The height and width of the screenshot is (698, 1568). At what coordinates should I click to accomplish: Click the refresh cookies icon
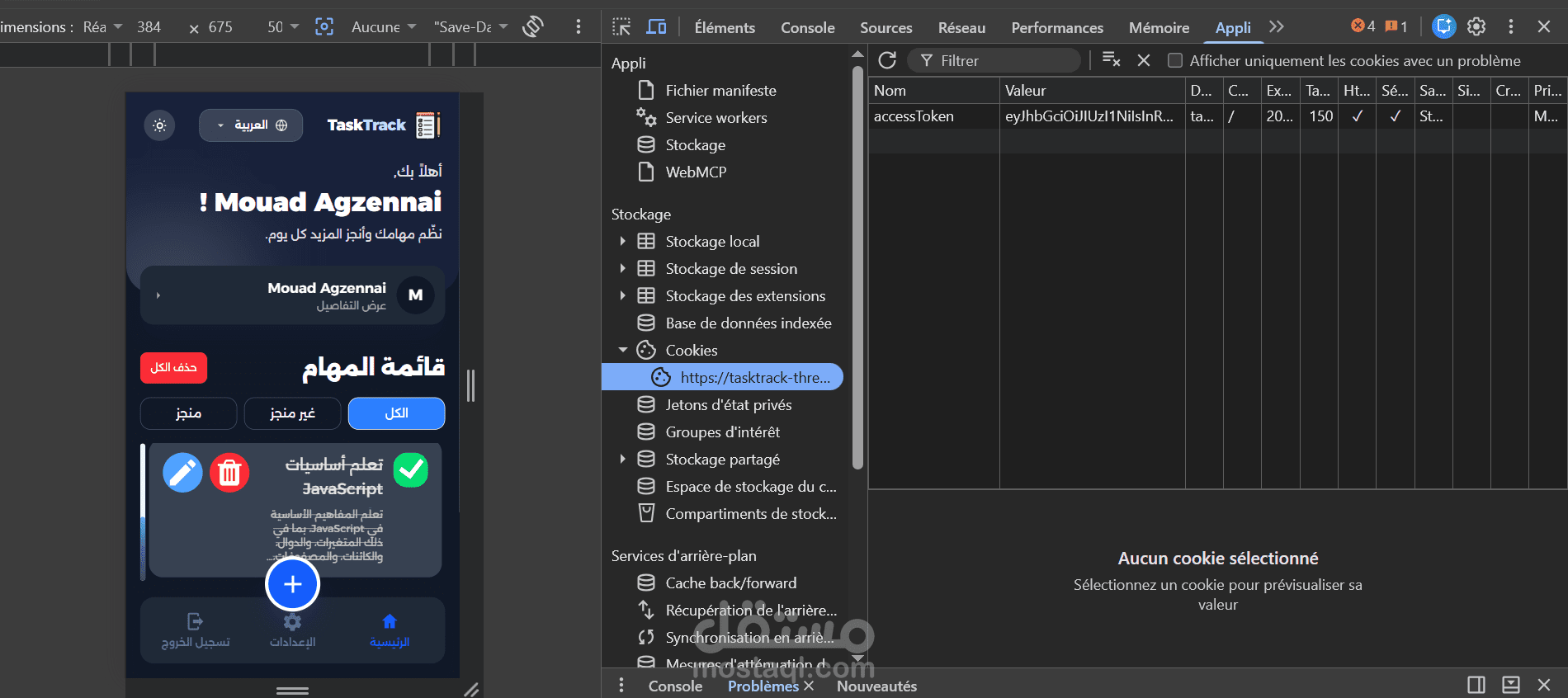pos(887,60)
